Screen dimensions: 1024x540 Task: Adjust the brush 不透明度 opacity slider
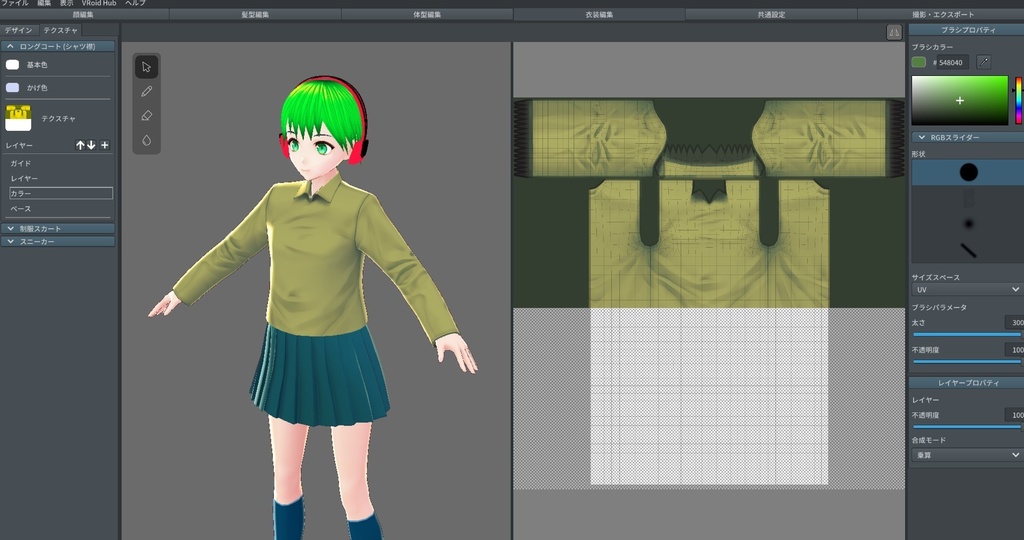[967, 362]
